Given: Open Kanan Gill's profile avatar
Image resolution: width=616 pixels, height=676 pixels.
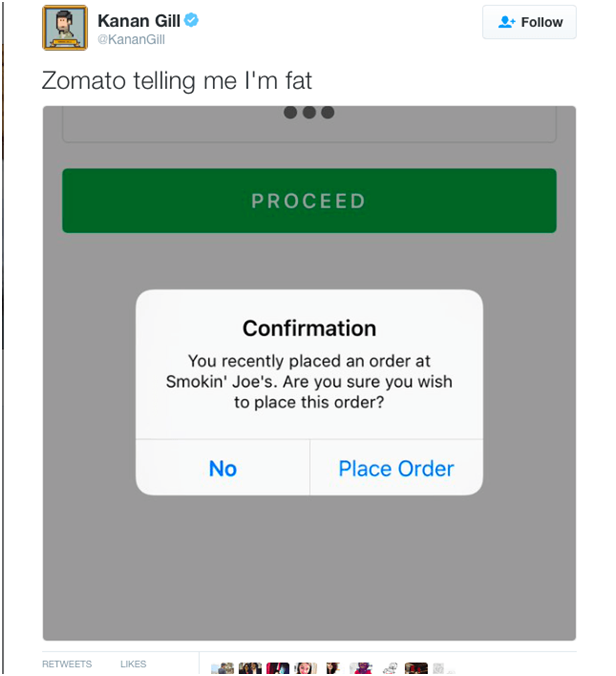Looking at the screenshot, I should 65,28.
